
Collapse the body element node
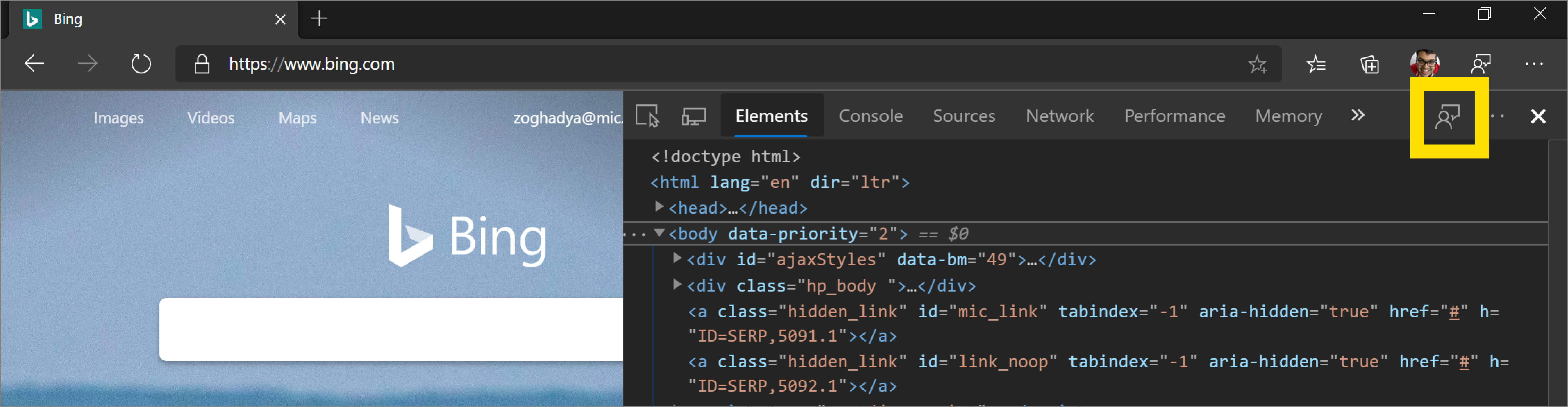(x=659, y=233)
